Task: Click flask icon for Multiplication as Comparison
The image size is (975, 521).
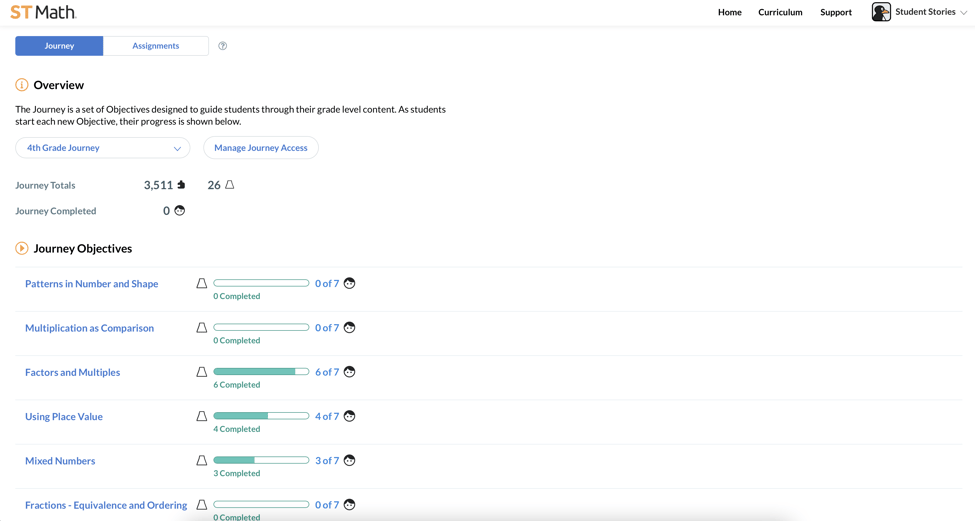Action: pos(201,328)
